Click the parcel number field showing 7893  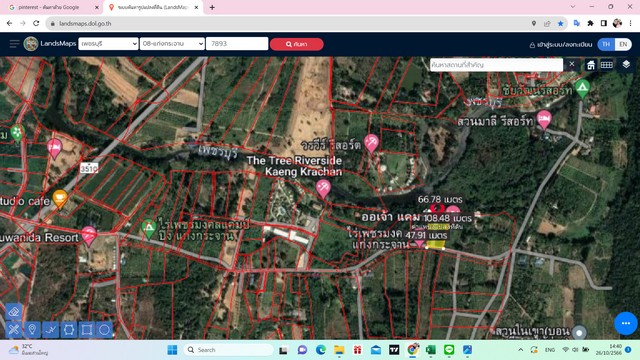tap(237, 44)
